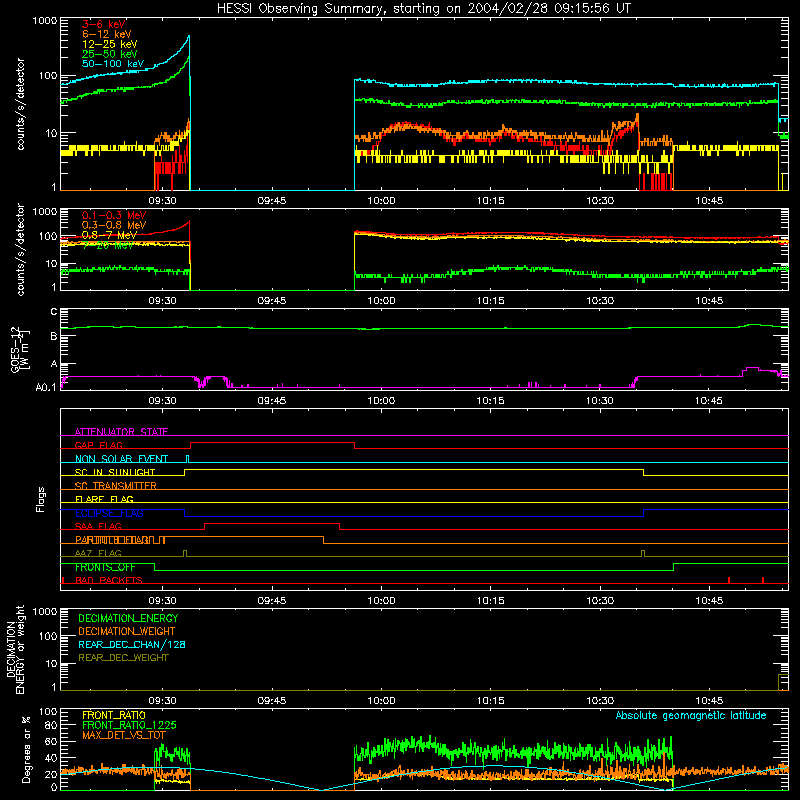Click the green 'FRONTS_OFF' flag label

[105, 567]
